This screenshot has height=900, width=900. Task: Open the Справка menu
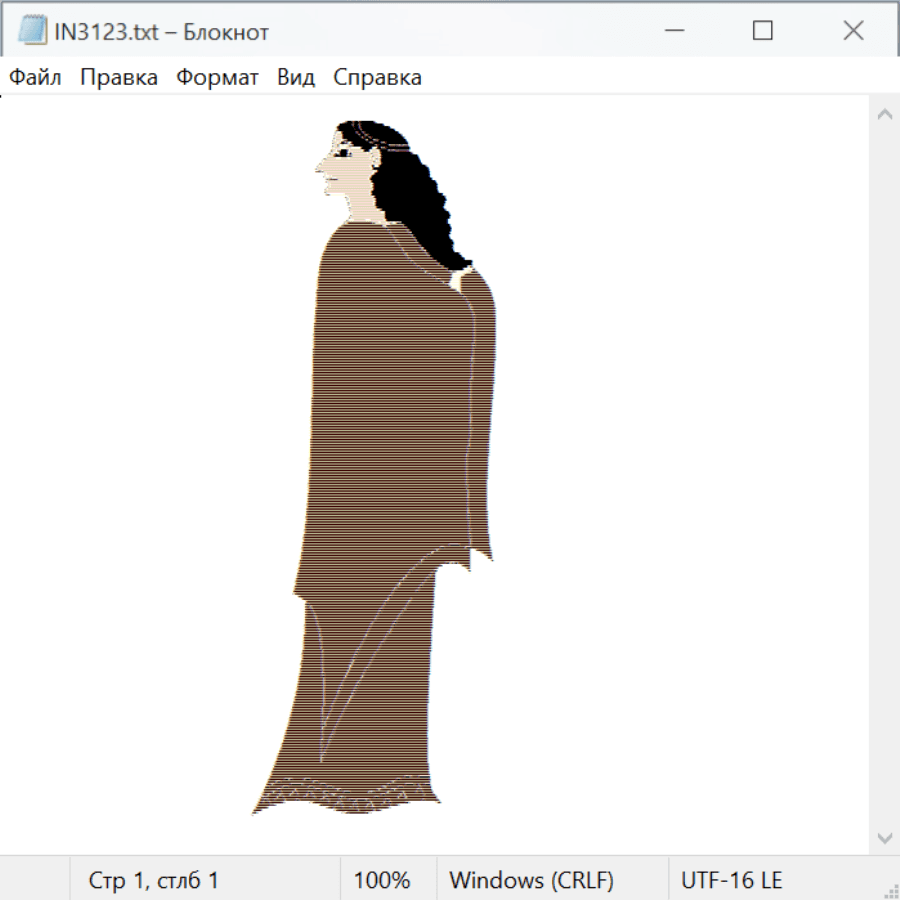[377, 77]
